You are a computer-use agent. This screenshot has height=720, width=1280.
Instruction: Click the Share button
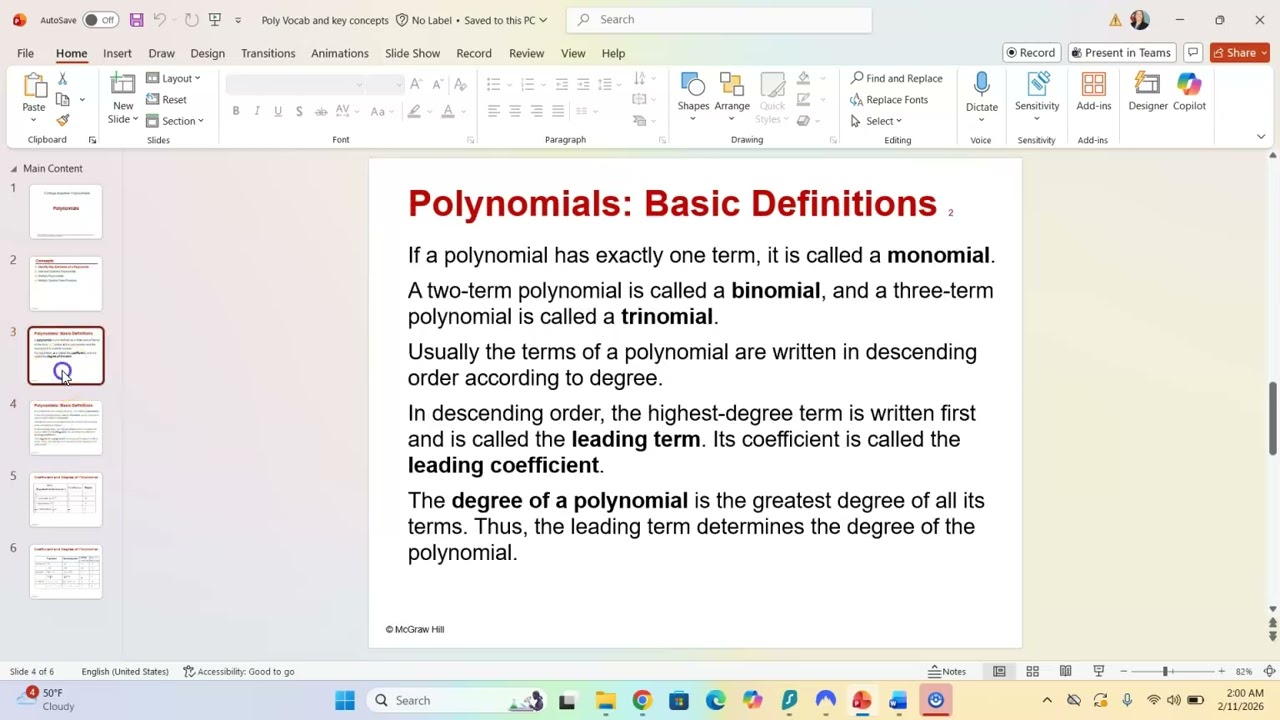1240,53
